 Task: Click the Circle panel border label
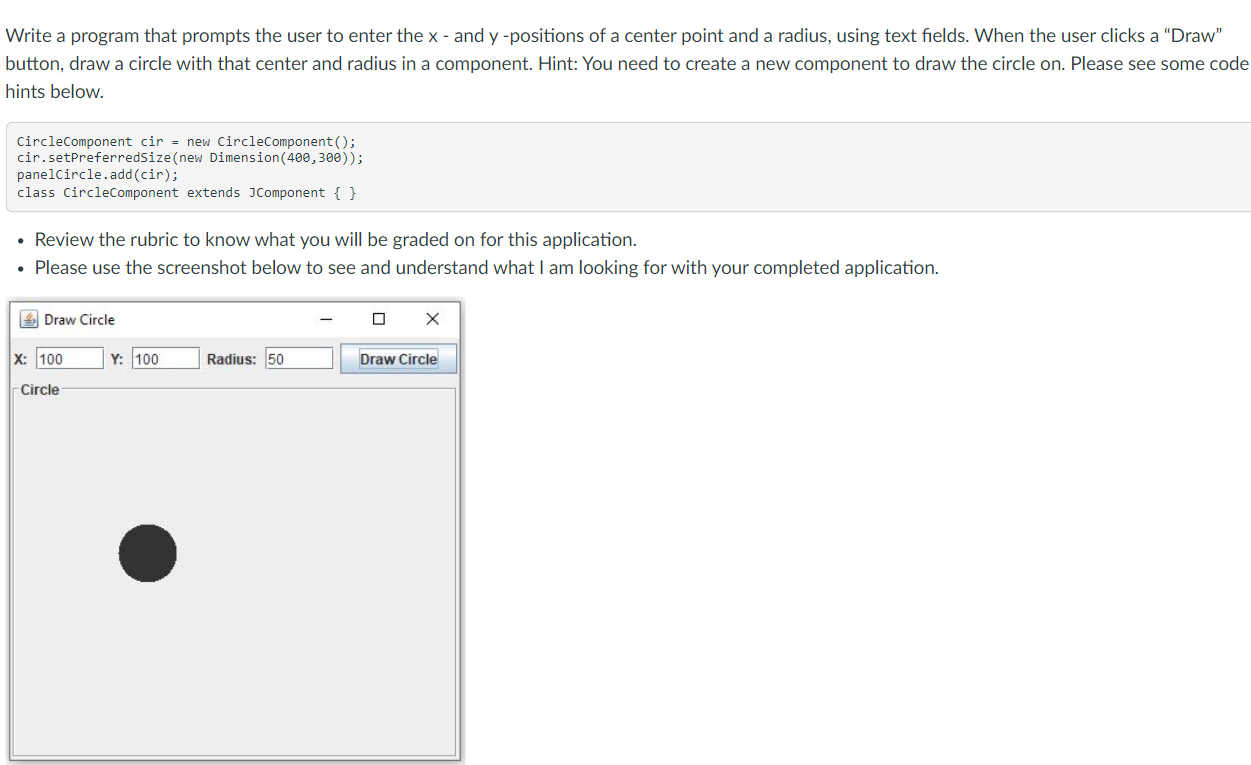click(x=40, y=390)
